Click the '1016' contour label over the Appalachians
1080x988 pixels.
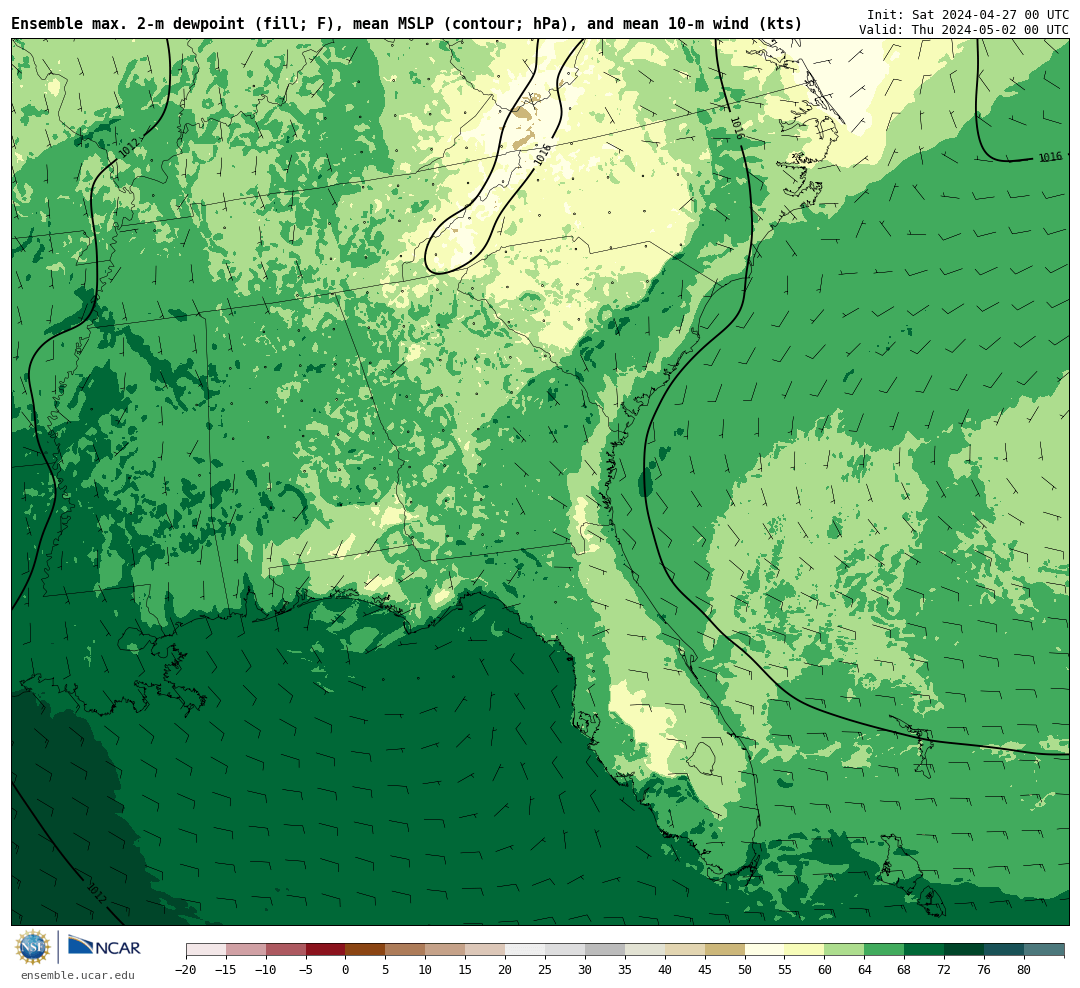coord(543,154)
